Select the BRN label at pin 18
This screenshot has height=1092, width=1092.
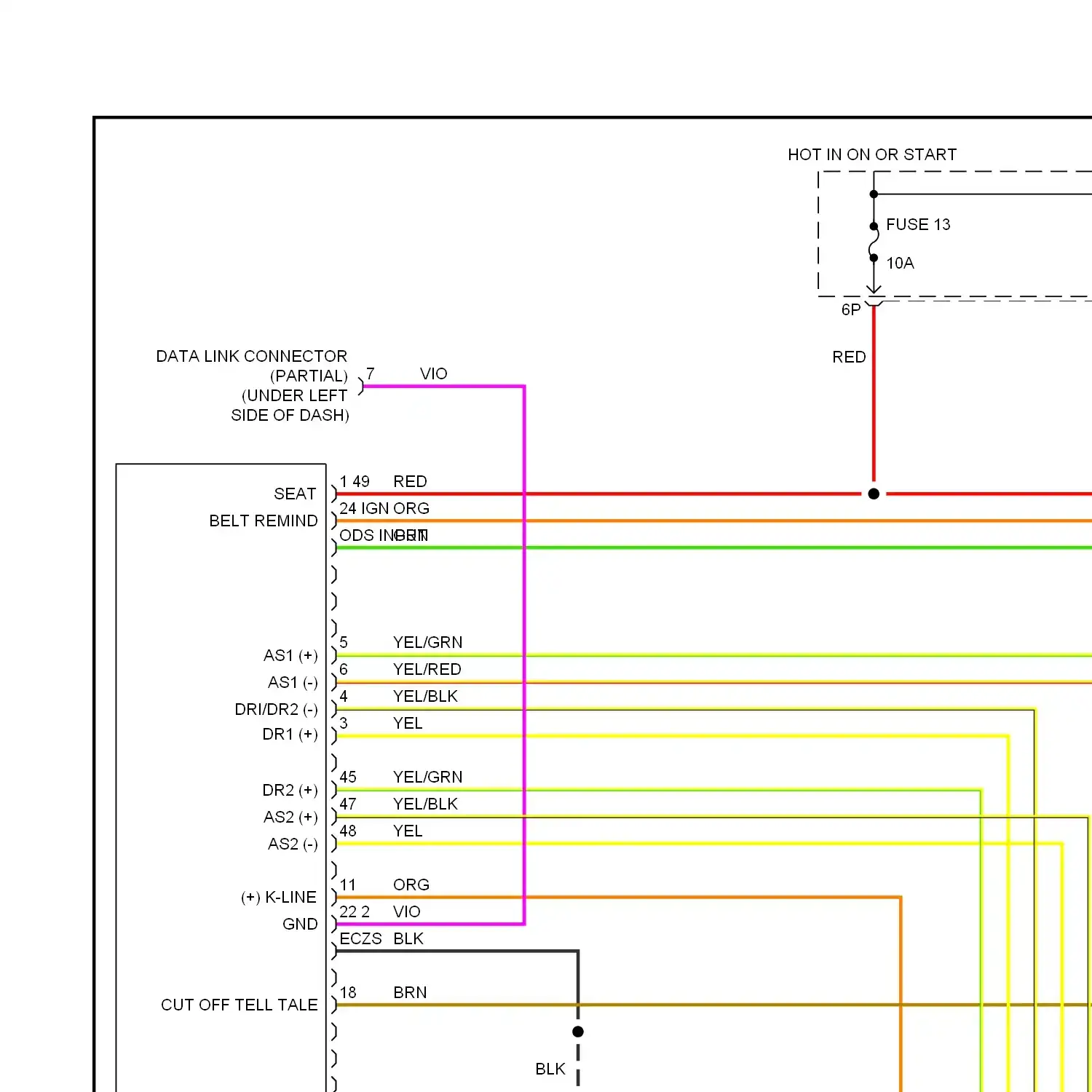pos(410,992)
